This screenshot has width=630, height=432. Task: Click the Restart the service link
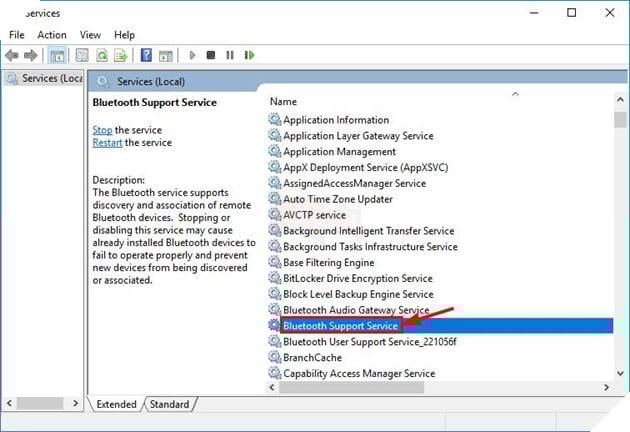click(107, 143)
